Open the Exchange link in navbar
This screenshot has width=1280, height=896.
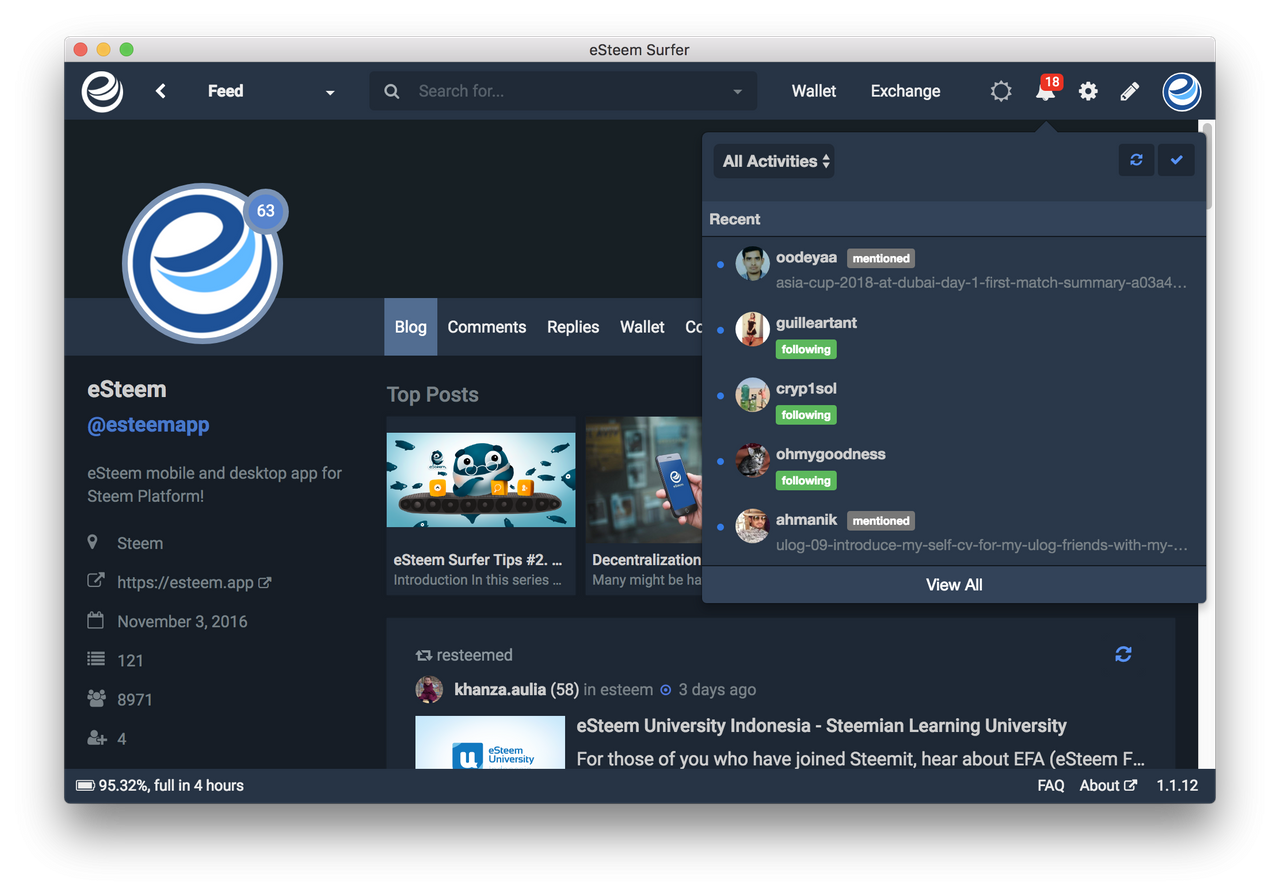[x=905, y=91]
